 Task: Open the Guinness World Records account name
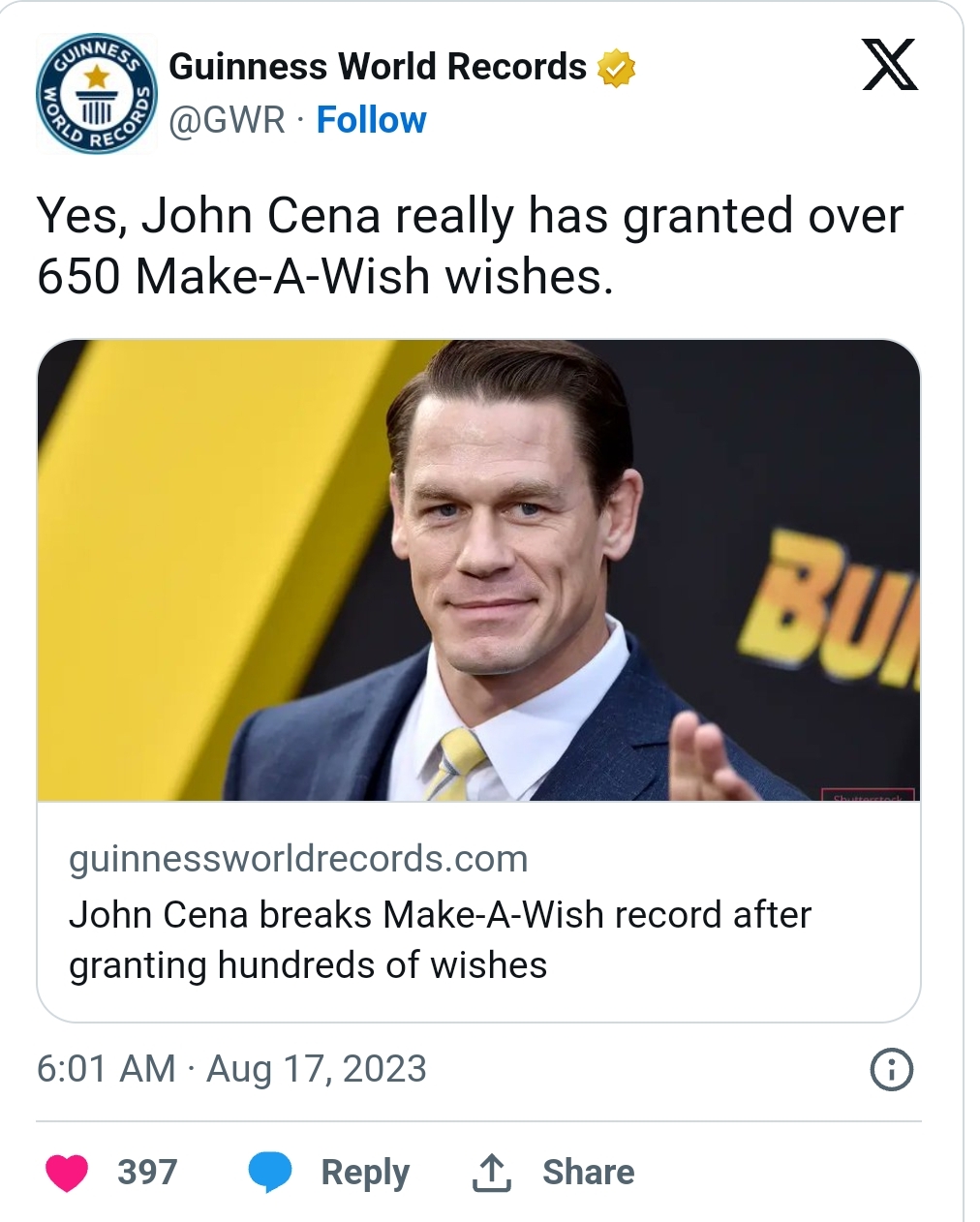[378, 67]
